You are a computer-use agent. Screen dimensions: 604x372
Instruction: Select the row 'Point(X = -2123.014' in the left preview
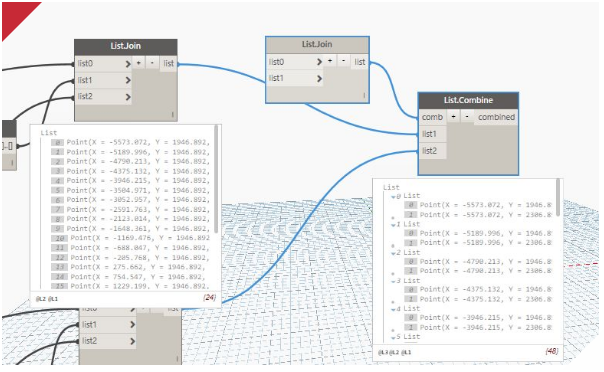131,219
